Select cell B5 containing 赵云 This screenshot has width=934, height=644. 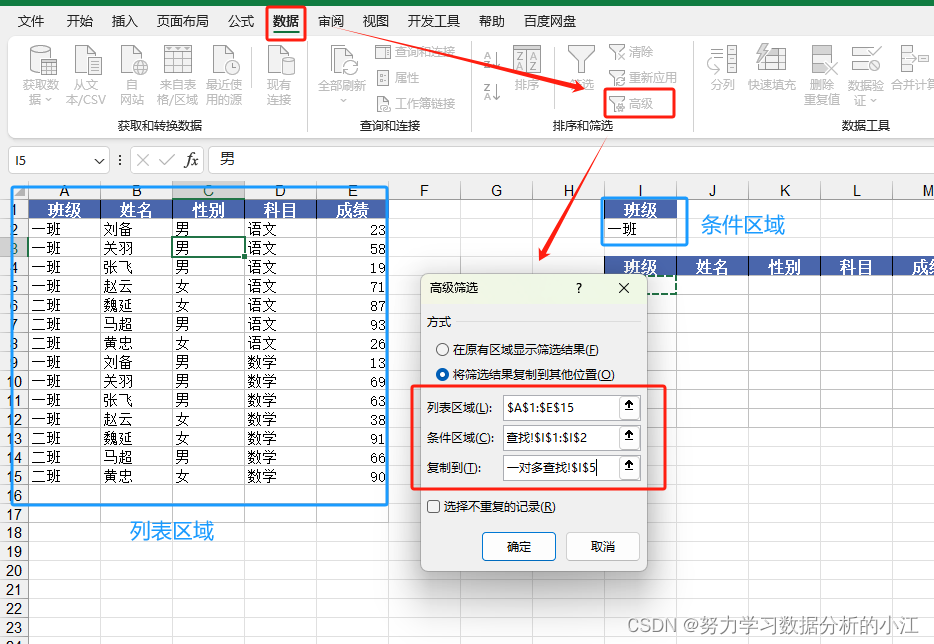(x=136, y=287)
